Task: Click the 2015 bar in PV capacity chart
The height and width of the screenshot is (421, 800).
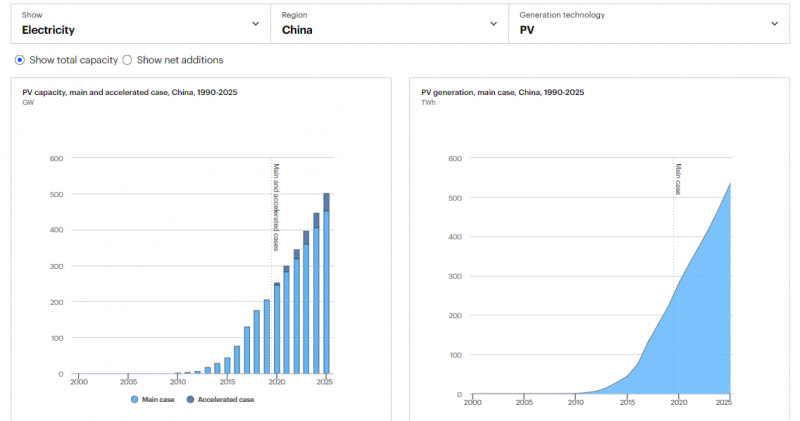Action: click(227, 366)
